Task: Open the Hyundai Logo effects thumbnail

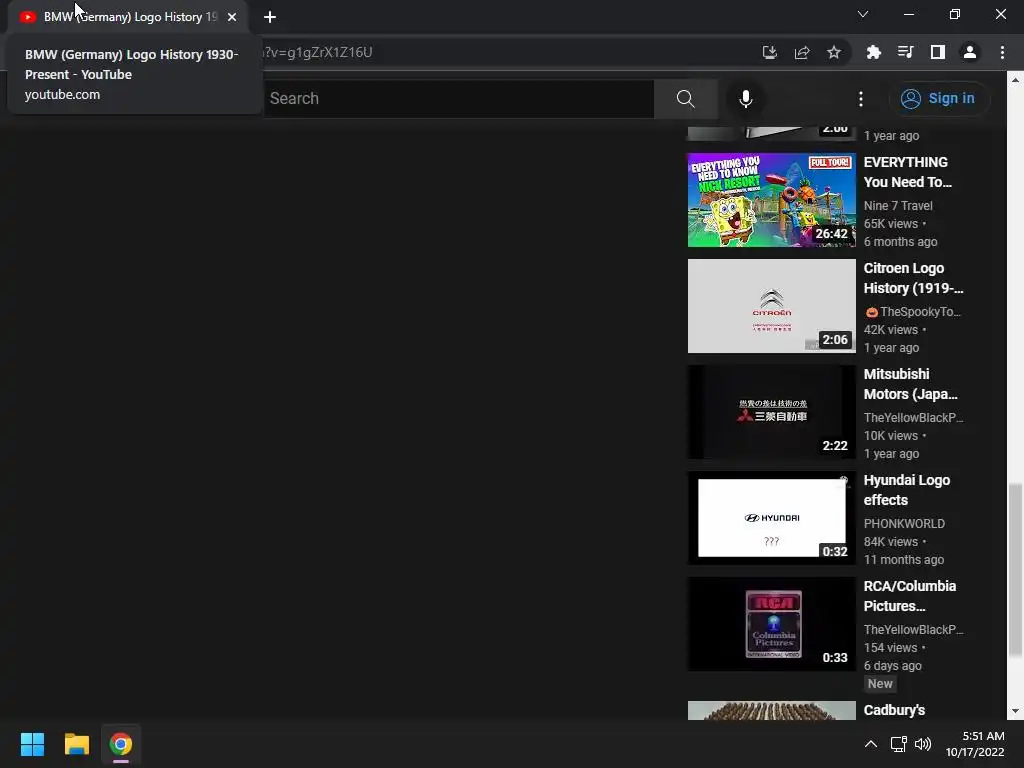Action: pos(771,518)
